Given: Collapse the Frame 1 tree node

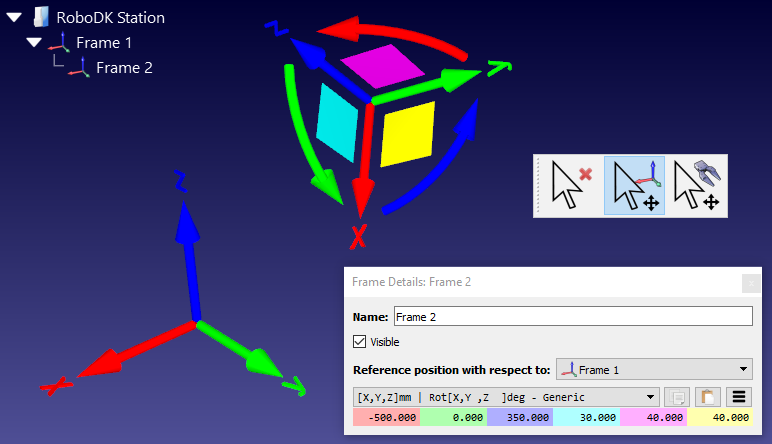Looking at the screenshot, I should click(33, 43).
